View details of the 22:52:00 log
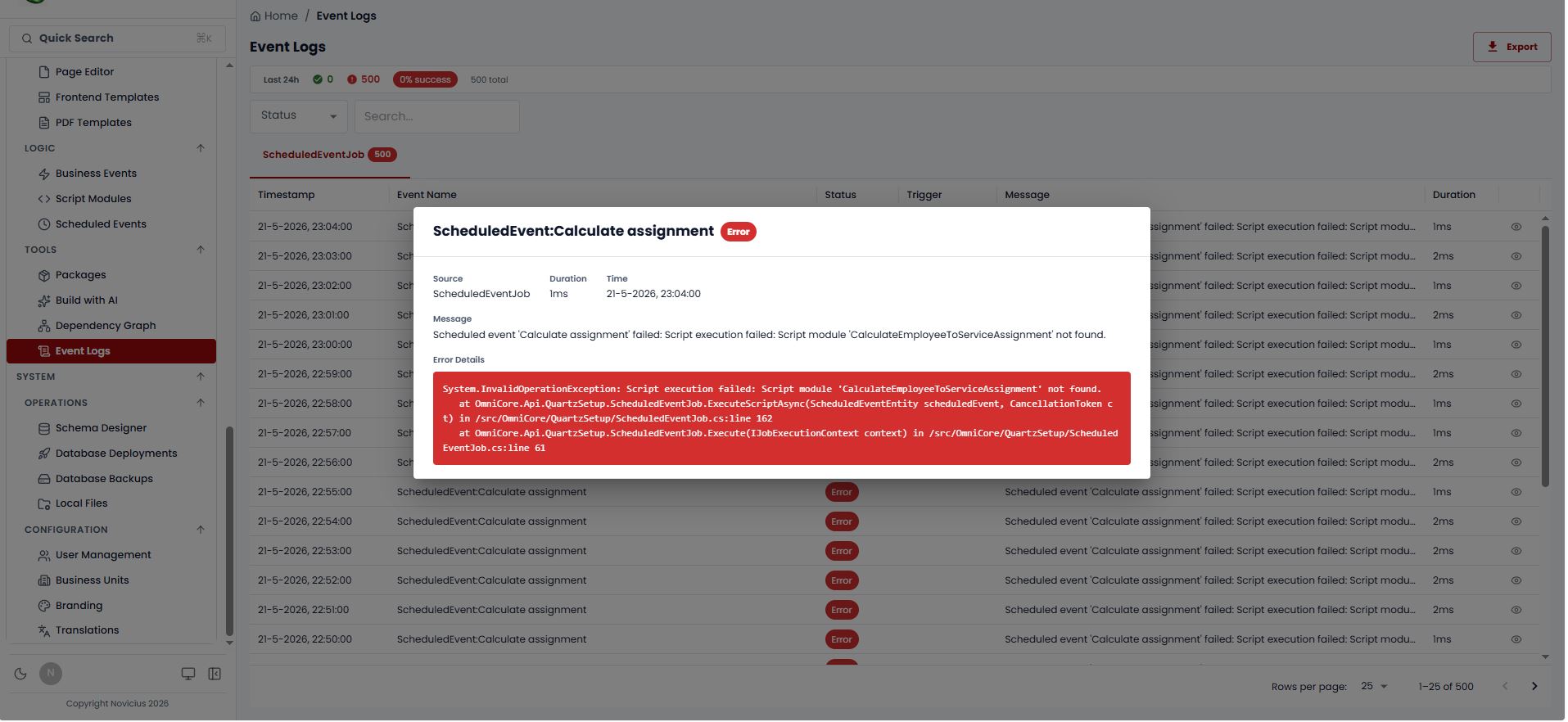Image resolution: width=1568 pixels, height=722 pixels. pos(1516,580)
